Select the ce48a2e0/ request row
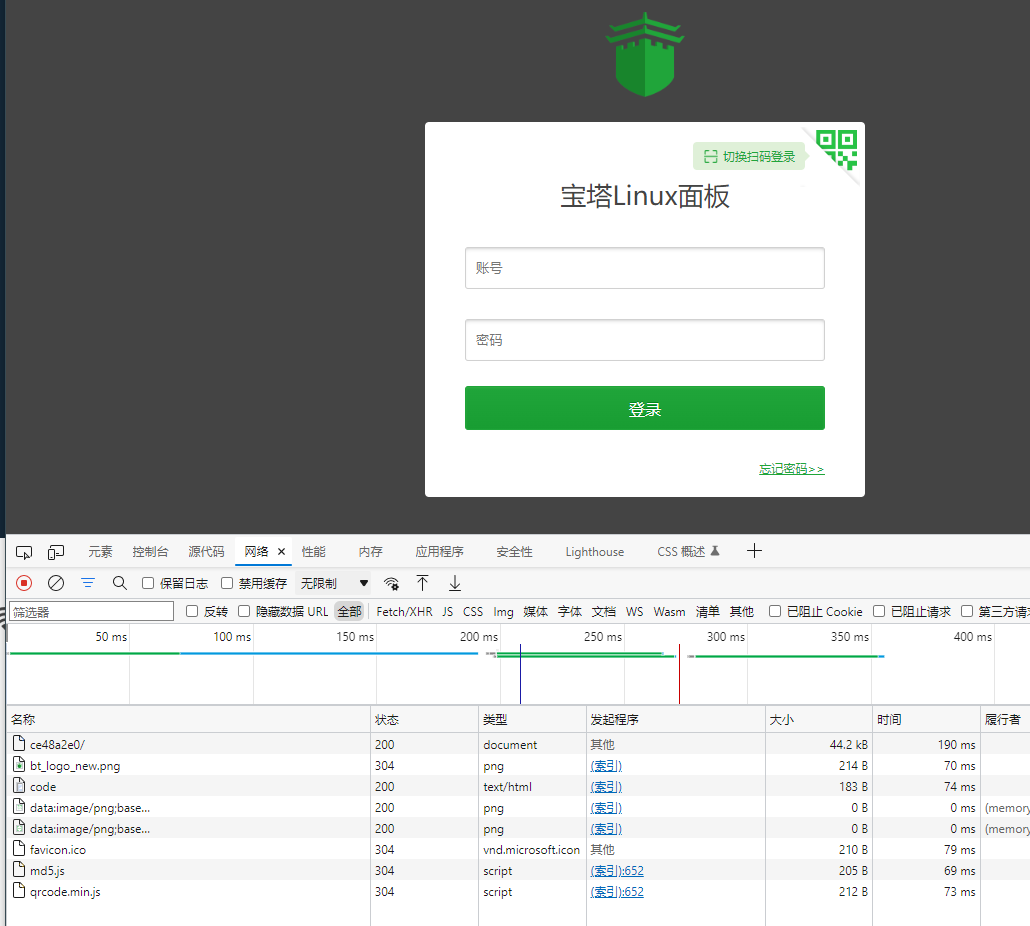This screenshot has width=1030, height=926. (518, 744)
